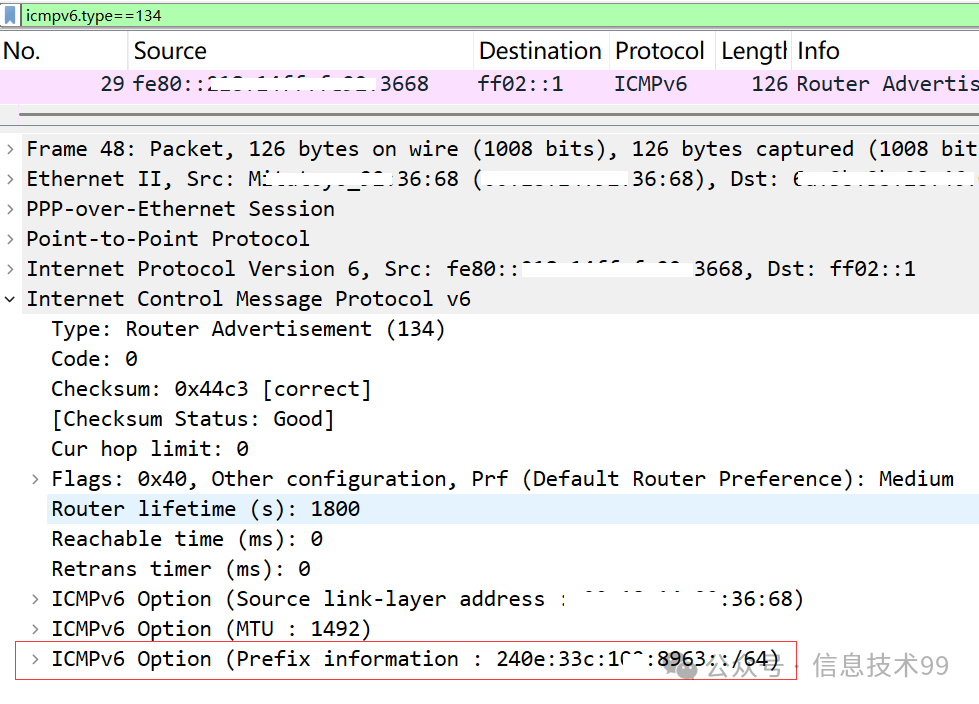Select the Checksum: 0x44c3 field
The width and height of the screenshot is (979, 704).
tap(210, 389)
